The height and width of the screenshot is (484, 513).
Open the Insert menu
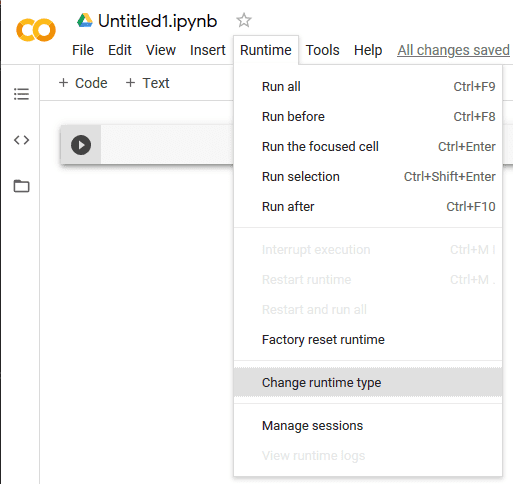click(x=208, y=50)
